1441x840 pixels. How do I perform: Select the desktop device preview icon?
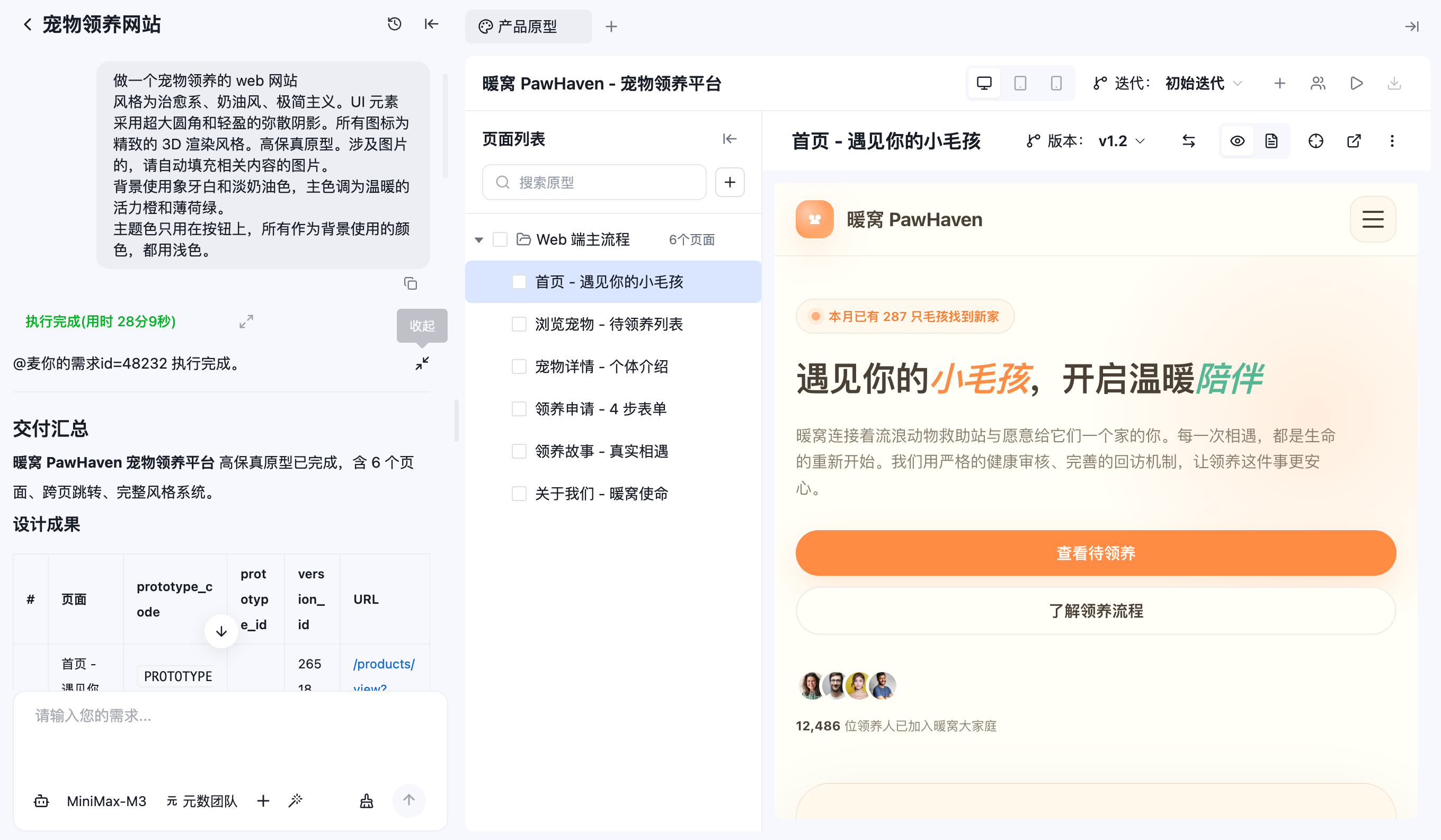click(984, 84)
